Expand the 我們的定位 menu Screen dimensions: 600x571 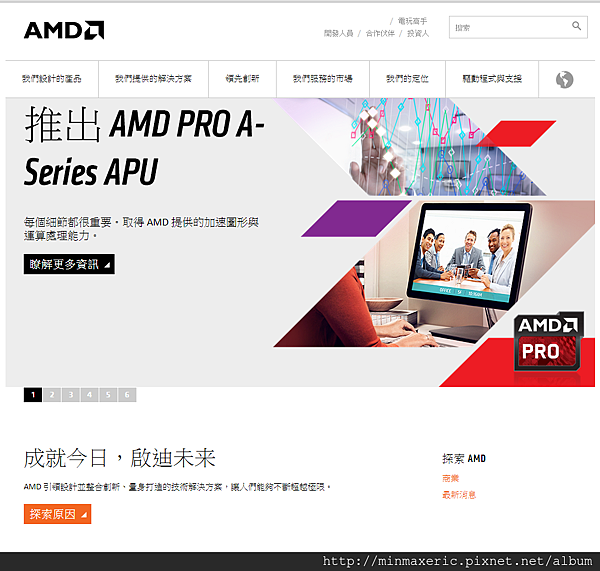(x=408, y=79)
